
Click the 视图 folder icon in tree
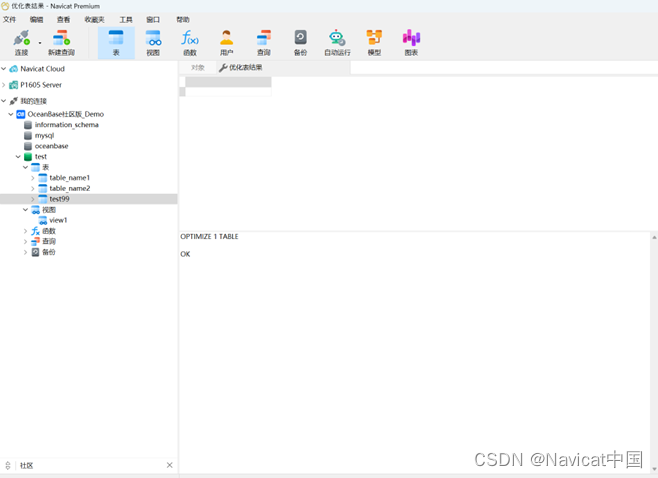[35, 209]
